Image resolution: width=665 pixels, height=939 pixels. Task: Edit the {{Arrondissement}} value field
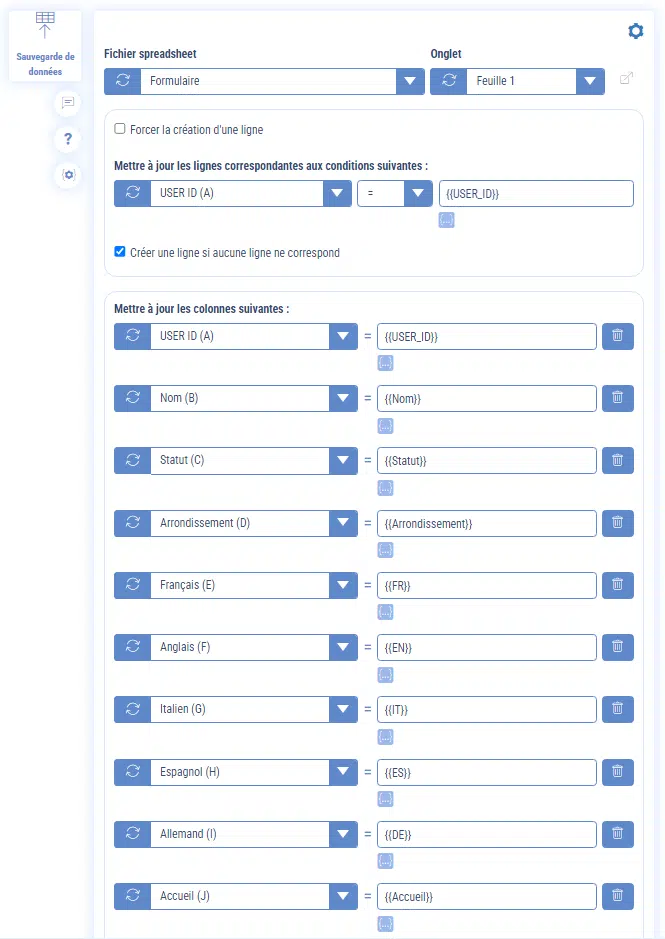(486, 523)
